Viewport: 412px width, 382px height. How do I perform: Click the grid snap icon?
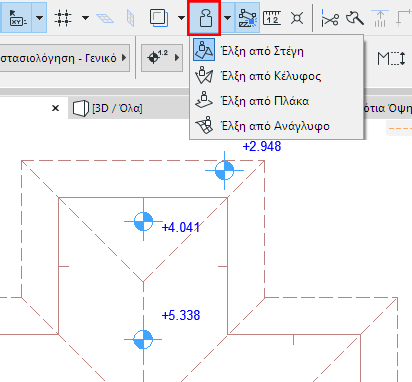pos(63,18)
